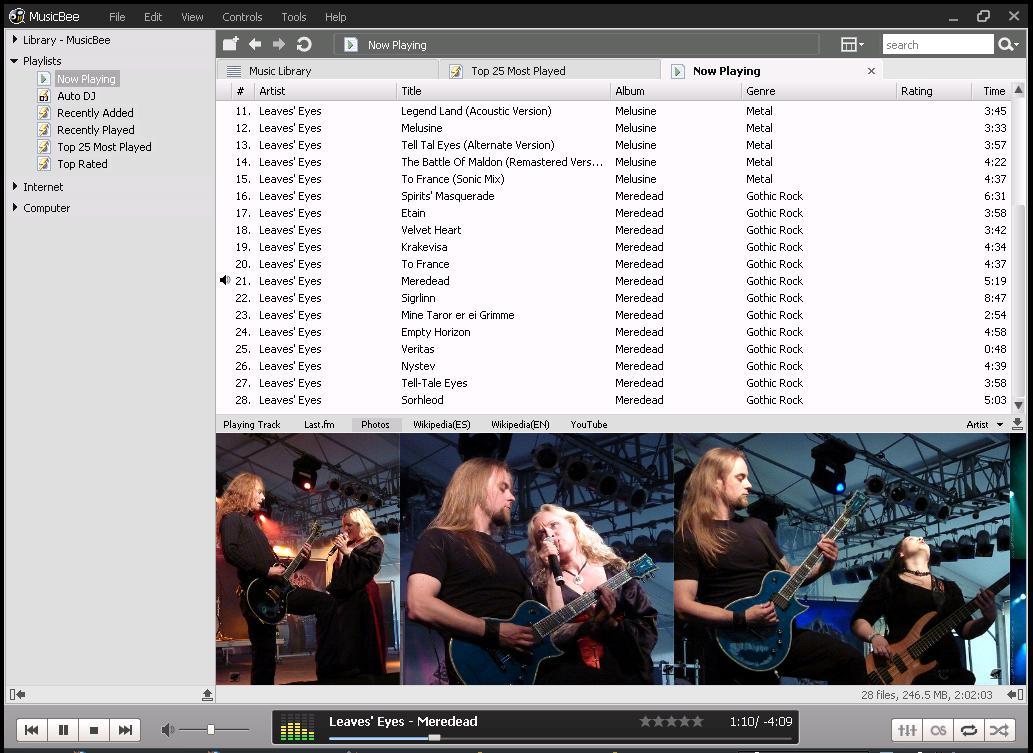1033x753 pixels.
Task: Toggle shuffle mode
Action: tap(999, 730)
